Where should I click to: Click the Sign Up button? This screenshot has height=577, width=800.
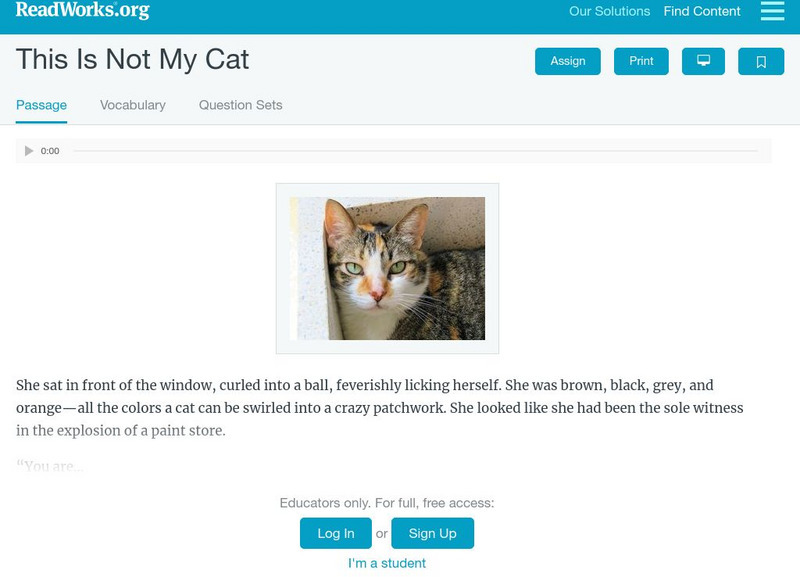[x=432, y=534]
